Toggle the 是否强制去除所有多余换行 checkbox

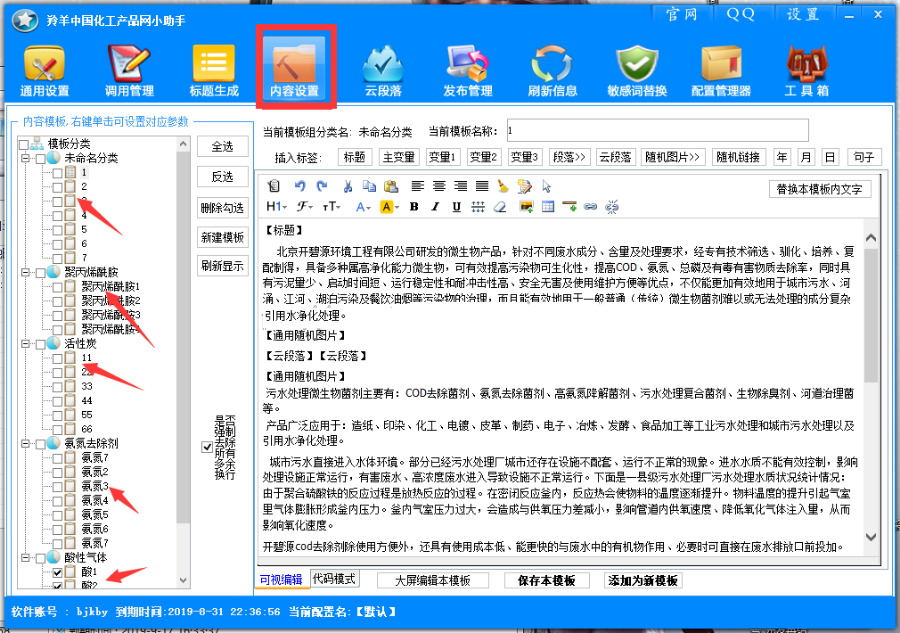click(x=207, y=446)
